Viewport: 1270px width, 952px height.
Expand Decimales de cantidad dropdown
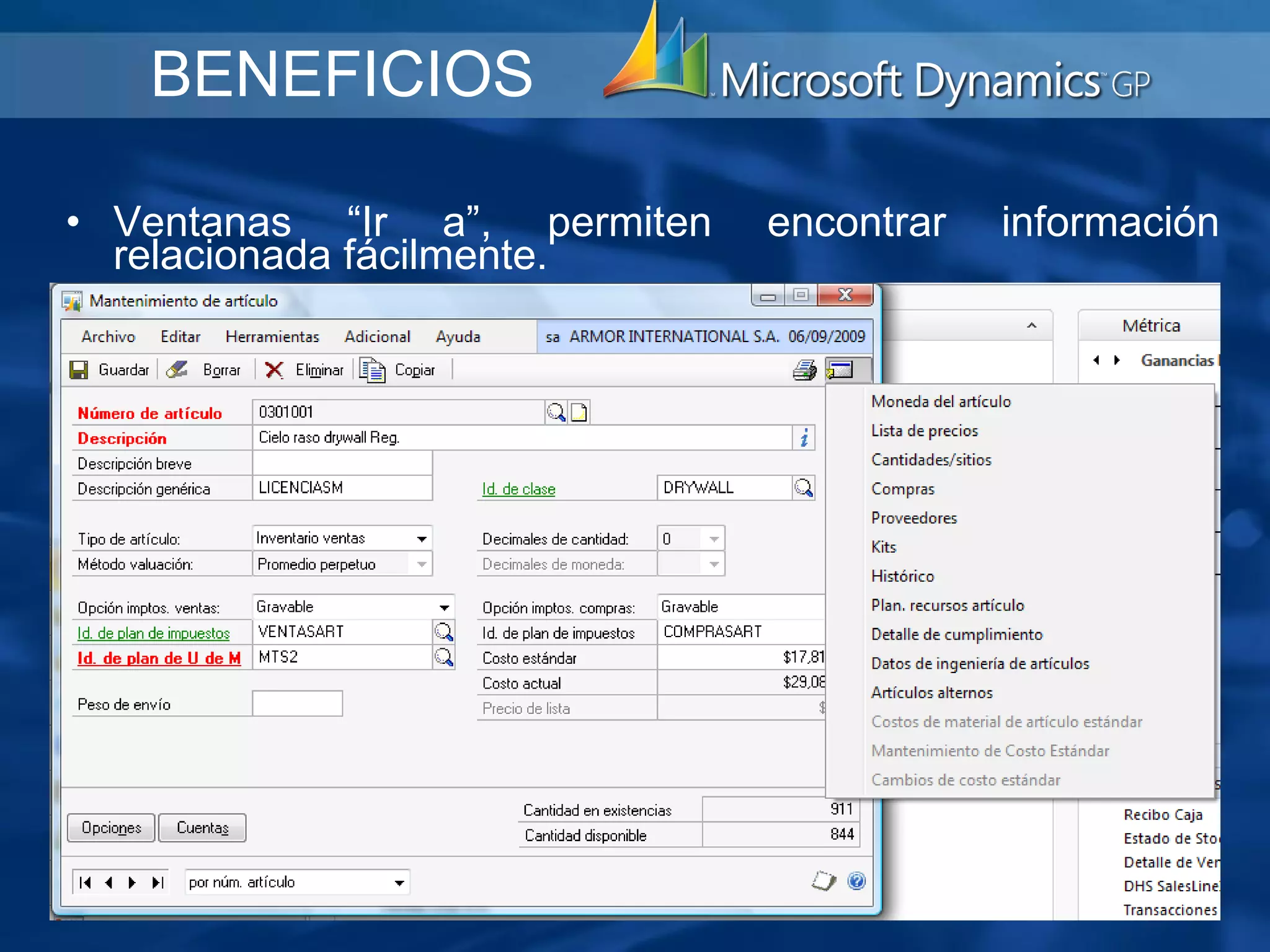pos(714,539)
